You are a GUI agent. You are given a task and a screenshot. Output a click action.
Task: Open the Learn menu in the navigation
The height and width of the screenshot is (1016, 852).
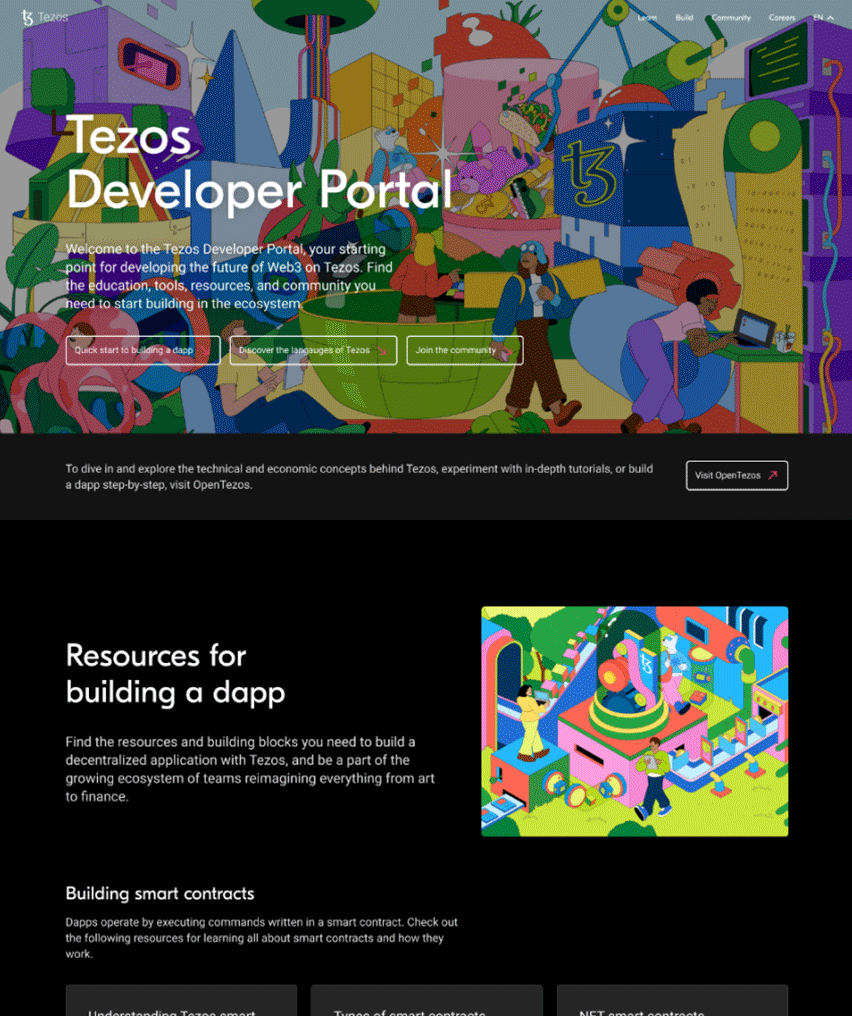(x=647, y=17)
